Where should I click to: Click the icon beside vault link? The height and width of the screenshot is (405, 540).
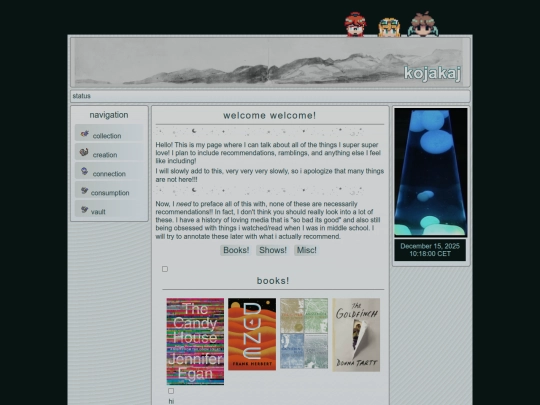pyautogui.click(x=84, y=209)
